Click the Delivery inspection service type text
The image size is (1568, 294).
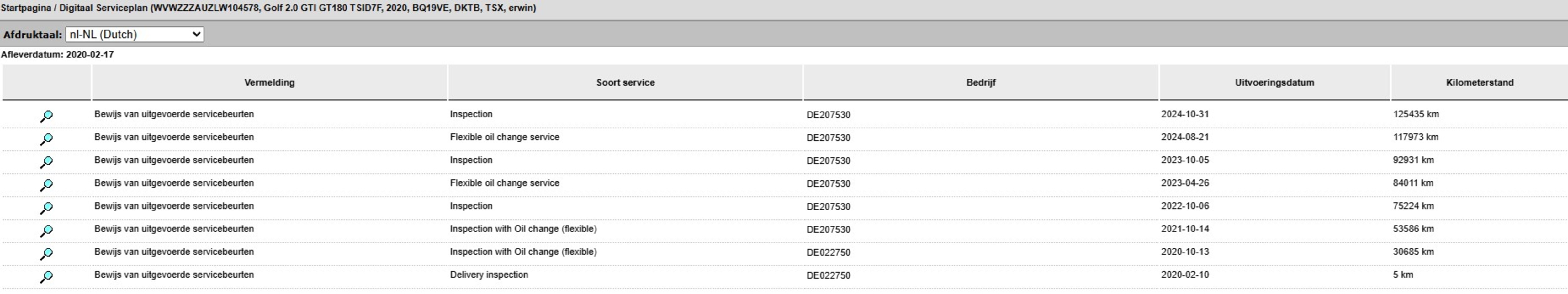489,275
